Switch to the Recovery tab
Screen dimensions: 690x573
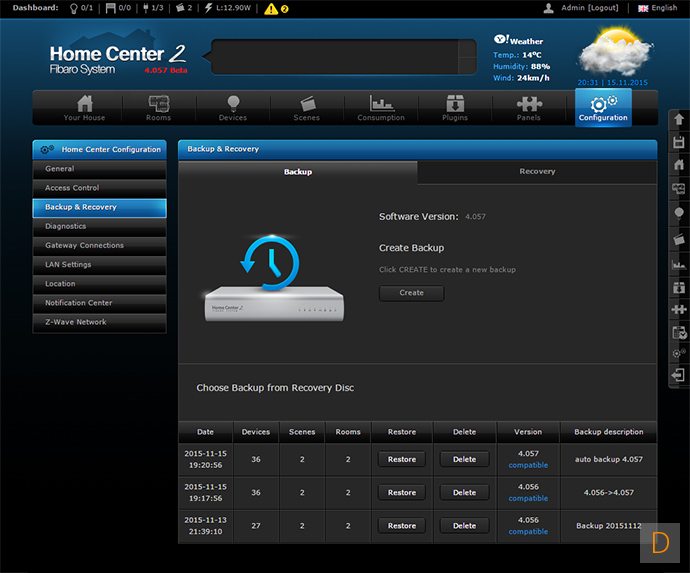537,172
